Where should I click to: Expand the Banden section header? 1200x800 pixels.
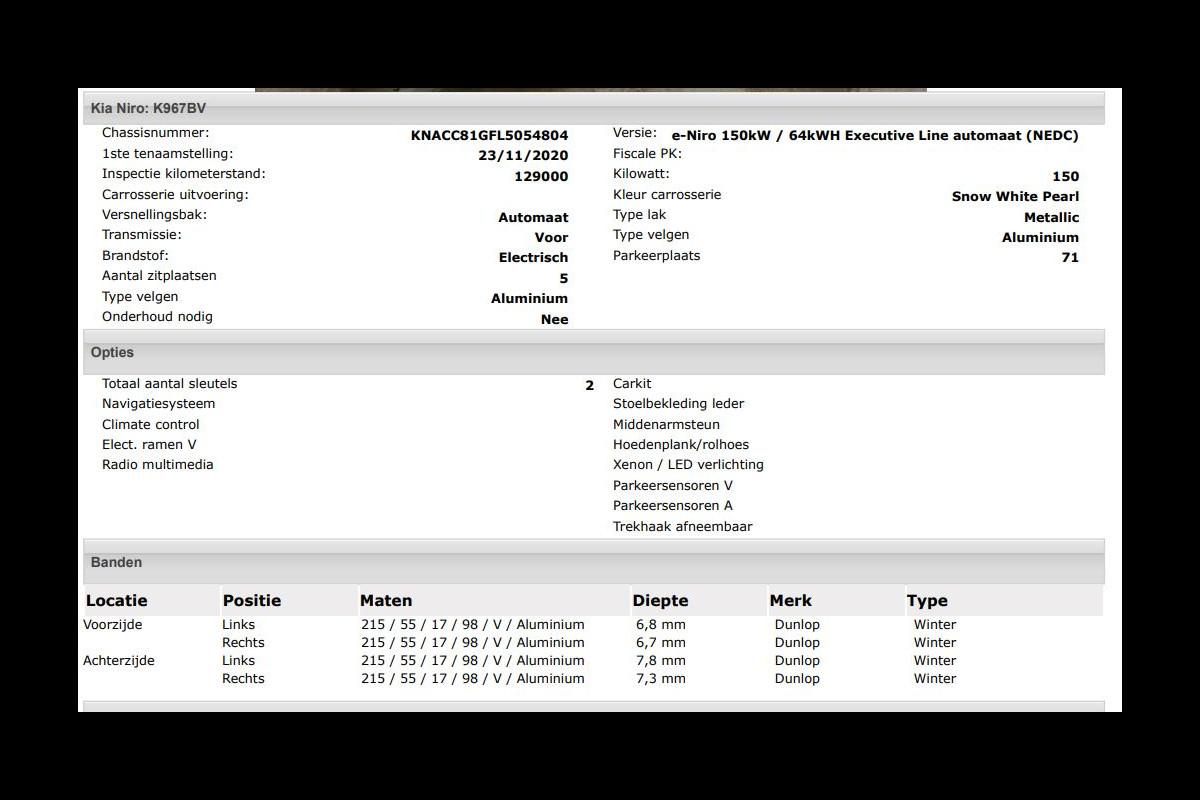click(x=116, y=563)
